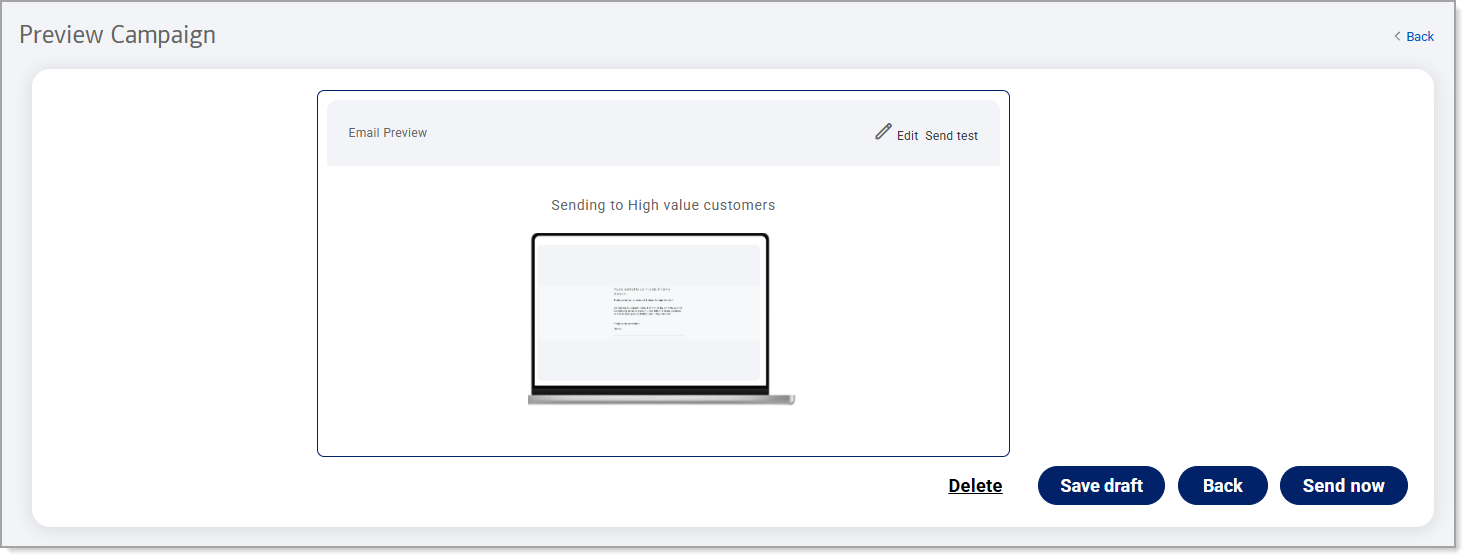
Task: Click the Edit text label
Action: [907, 136]
